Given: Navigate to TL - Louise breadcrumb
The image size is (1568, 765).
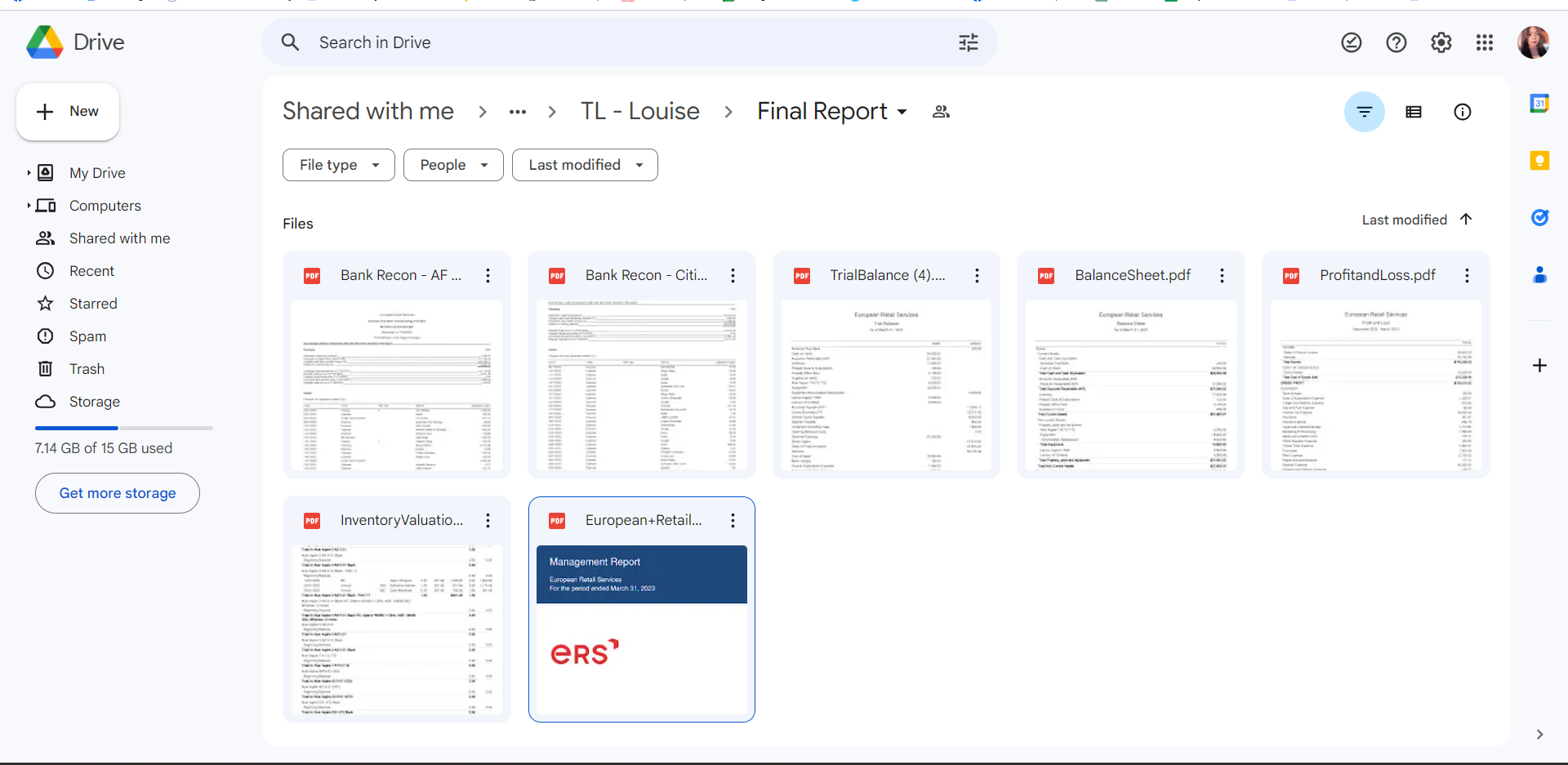Looking at the screenshot, I should (x=640, y=111).
